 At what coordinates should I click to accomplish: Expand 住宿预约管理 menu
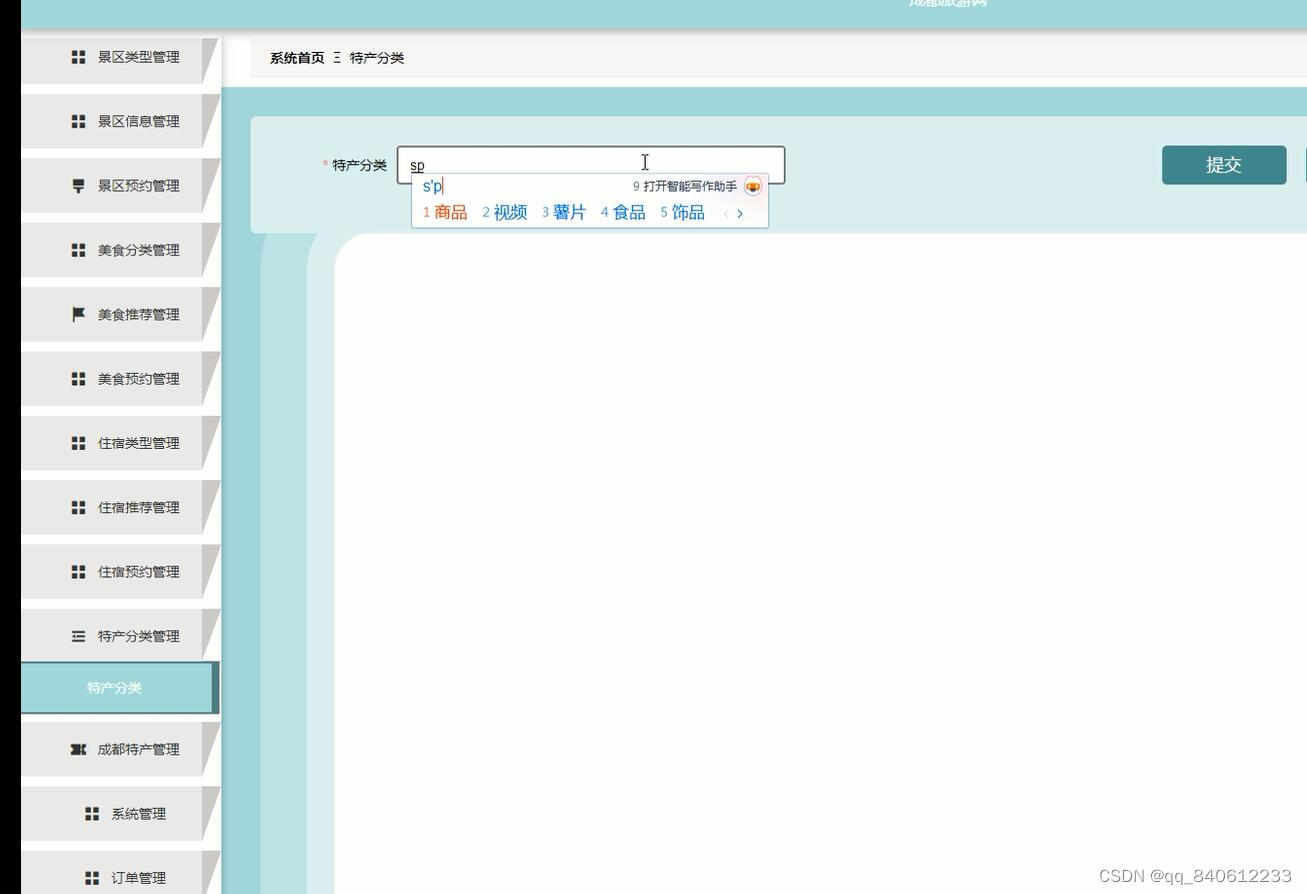pyautogui.click(x=120, y=572)
